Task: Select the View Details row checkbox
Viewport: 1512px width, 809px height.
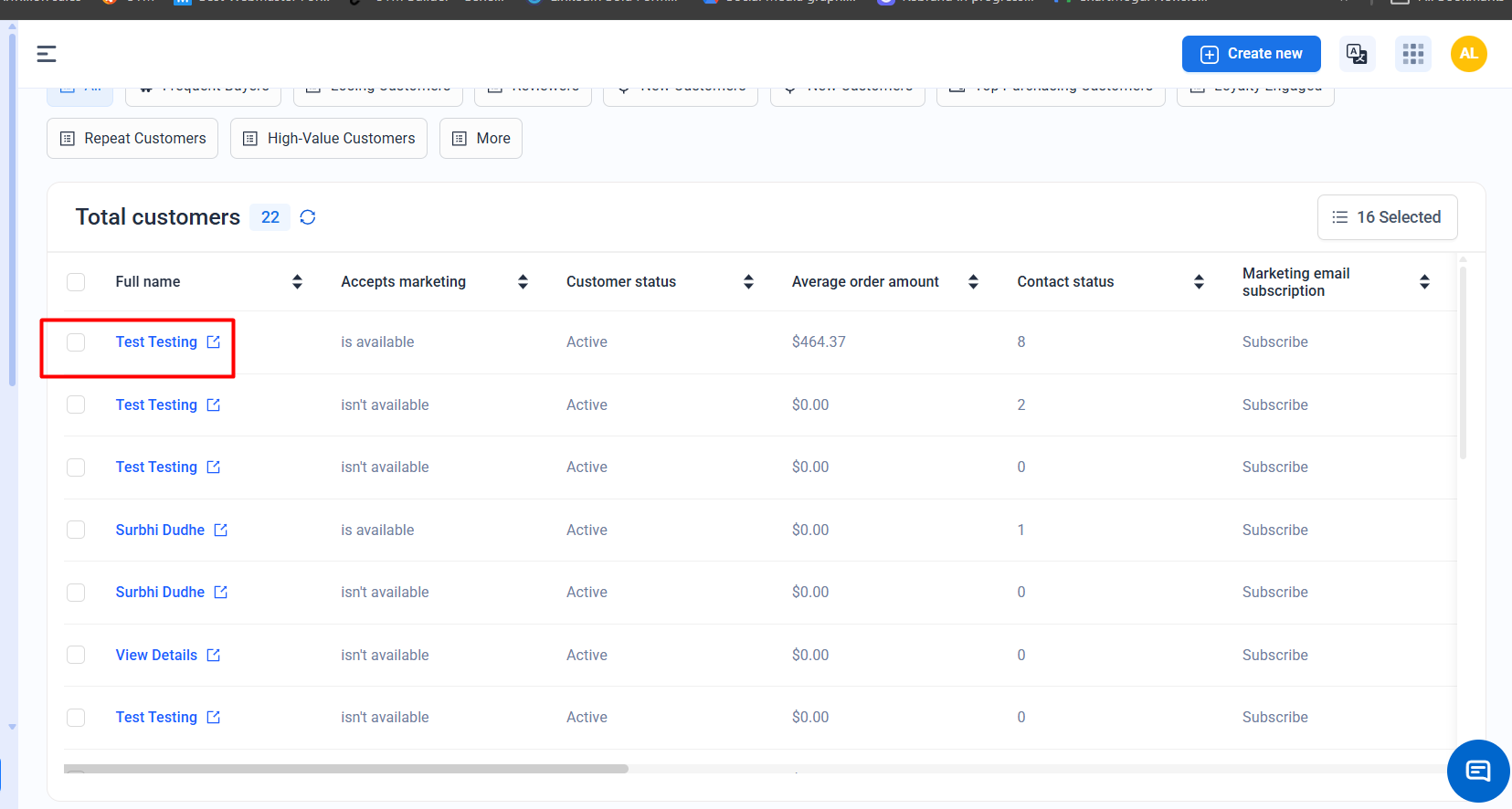Action: coord(76,656)
